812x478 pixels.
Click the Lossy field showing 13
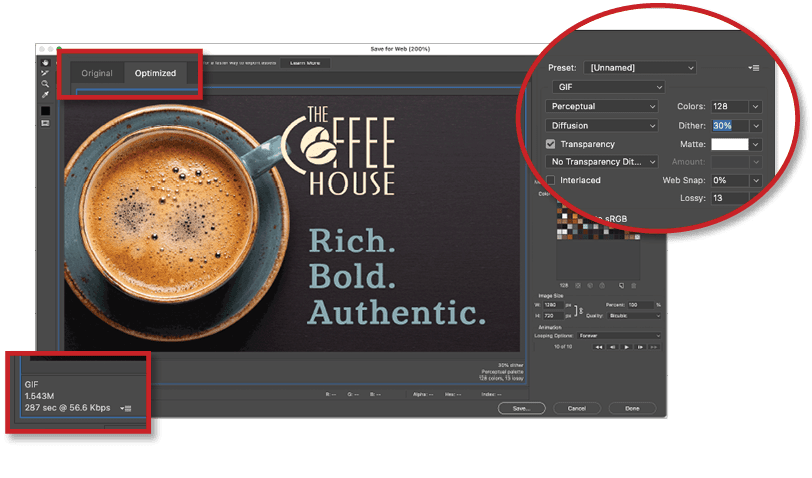730,198
